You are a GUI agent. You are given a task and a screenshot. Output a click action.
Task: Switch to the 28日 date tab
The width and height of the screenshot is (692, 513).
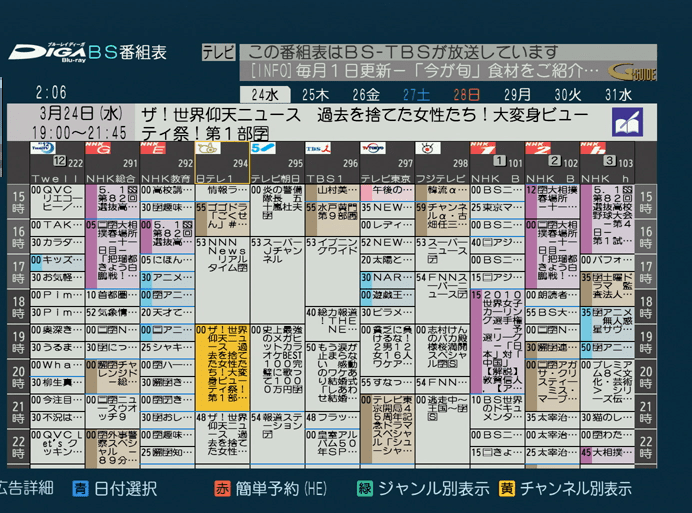click(467, 94)
